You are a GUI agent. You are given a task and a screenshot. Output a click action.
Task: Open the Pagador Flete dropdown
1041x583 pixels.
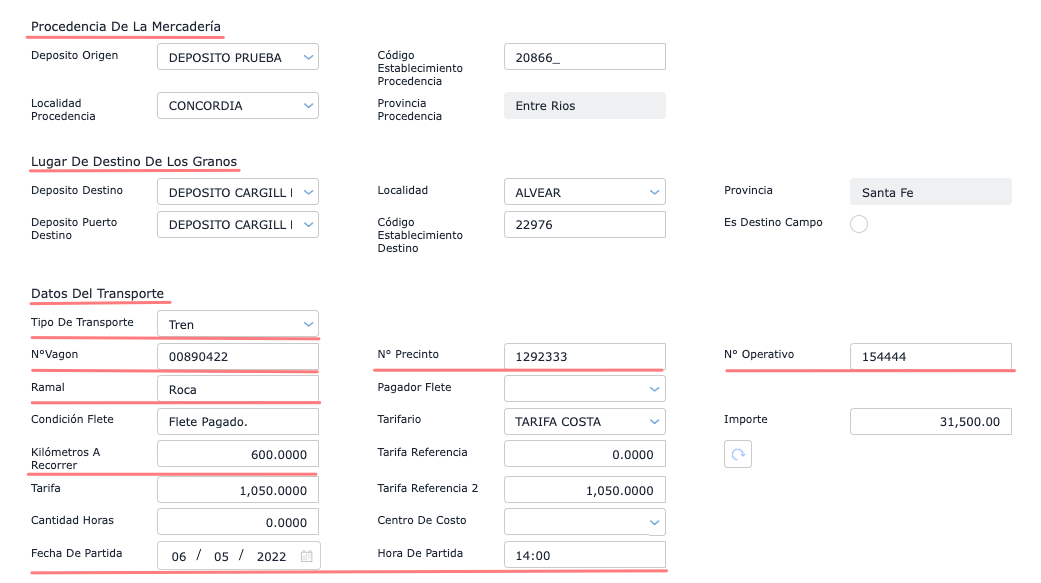pos(585,388)
